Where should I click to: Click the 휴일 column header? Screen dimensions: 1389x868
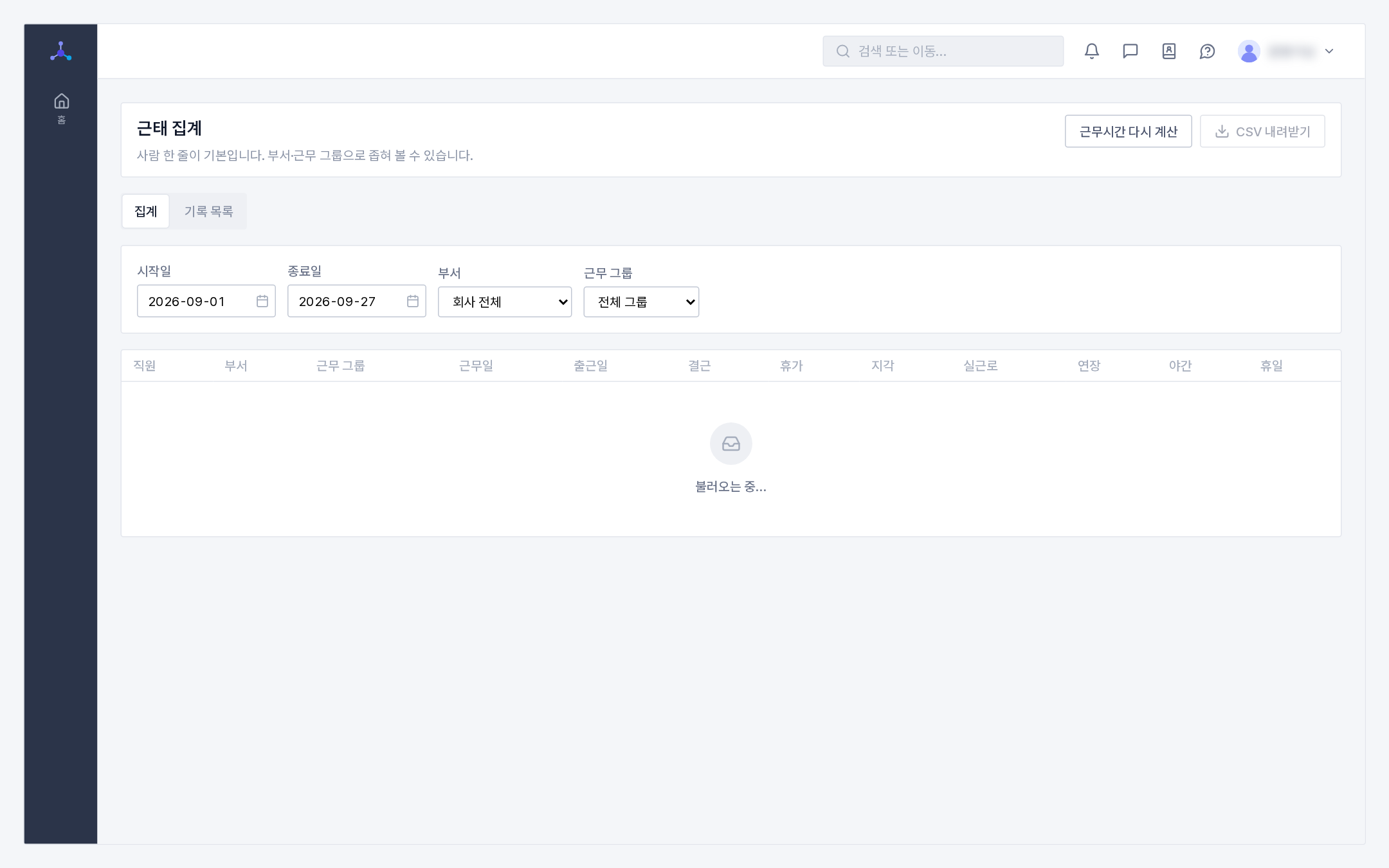(x=1272, y=365)
